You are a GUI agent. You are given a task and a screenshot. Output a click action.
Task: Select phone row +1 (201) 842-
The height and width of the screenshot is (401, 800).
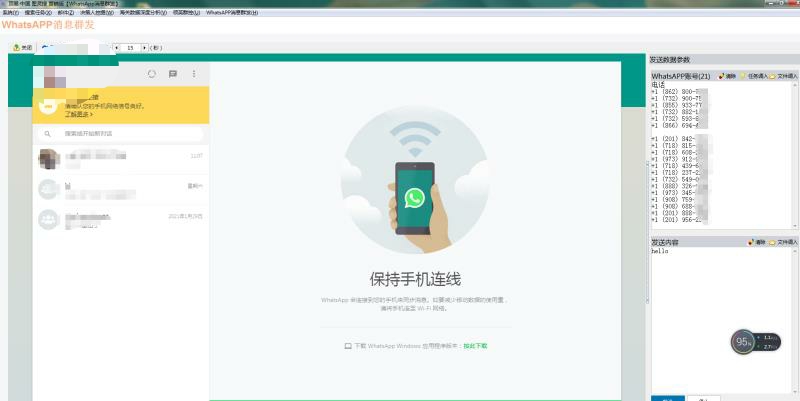point(679,139)
